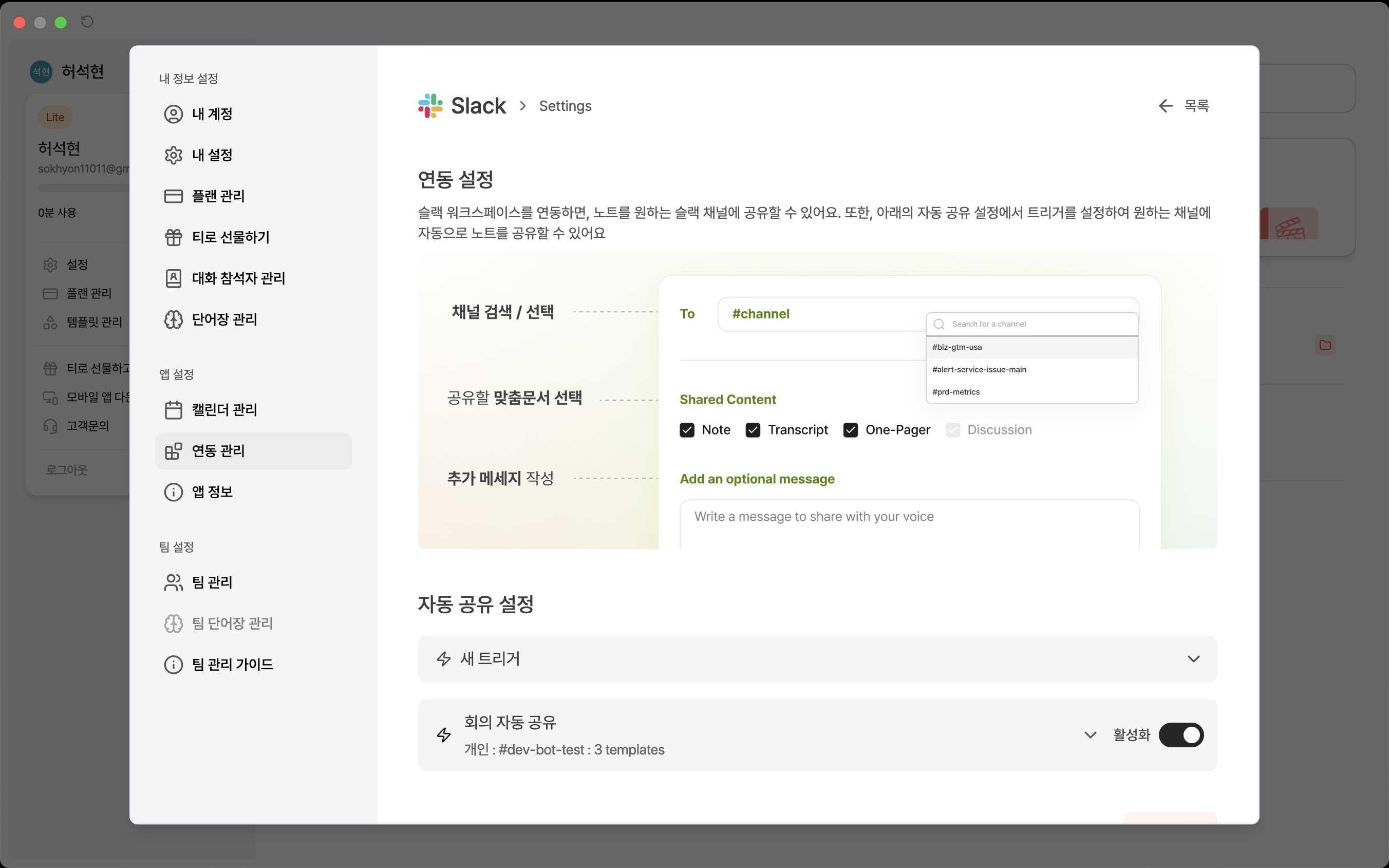
Task: Click the optional message text field
Action: point(909,523)
